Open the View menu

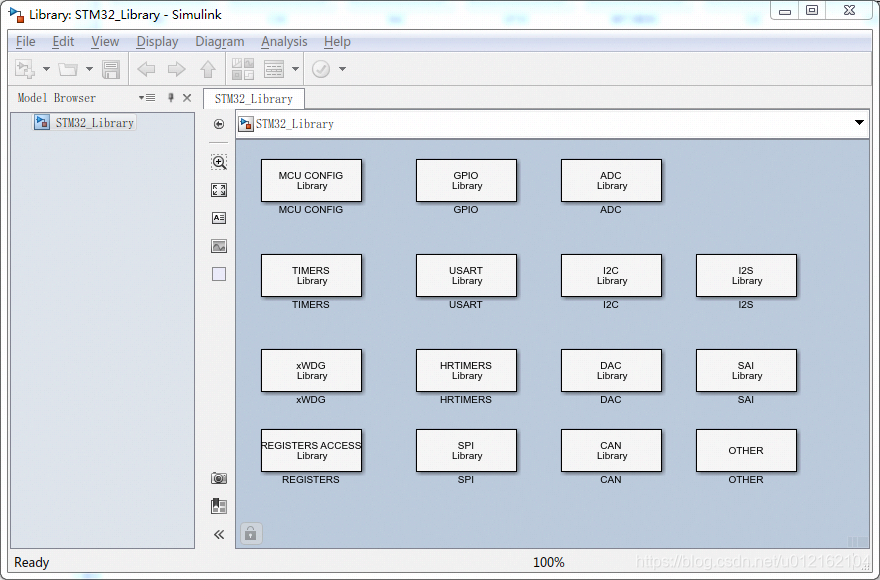[105, 42]
